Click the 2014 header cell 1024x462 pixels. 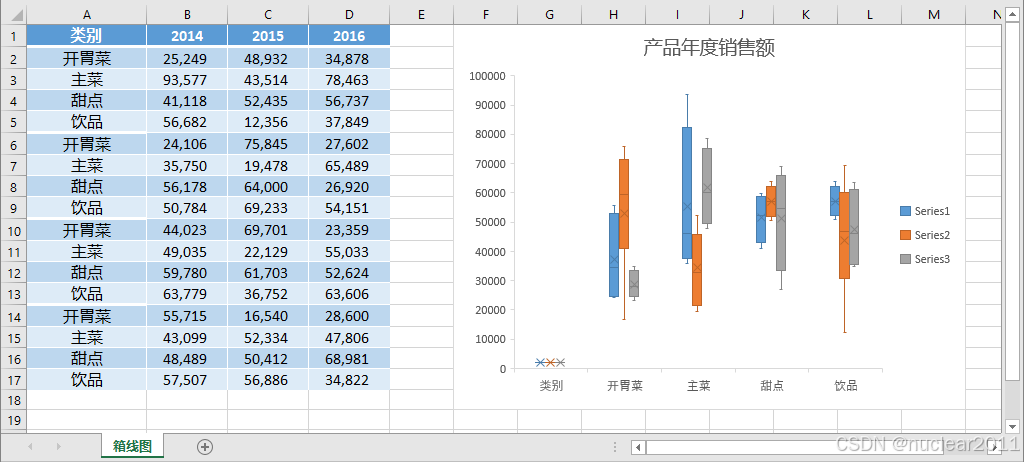tap(187, 36)
